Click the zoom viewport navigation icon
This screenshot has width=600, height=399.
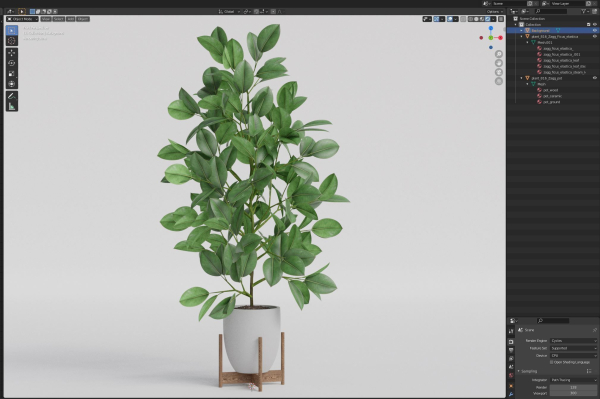click(x=499, y=54)
